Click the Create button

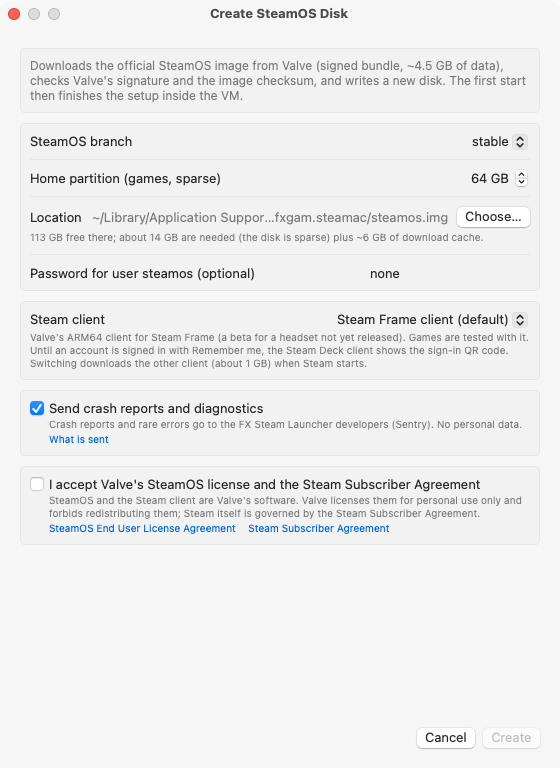tap(511, 738)
